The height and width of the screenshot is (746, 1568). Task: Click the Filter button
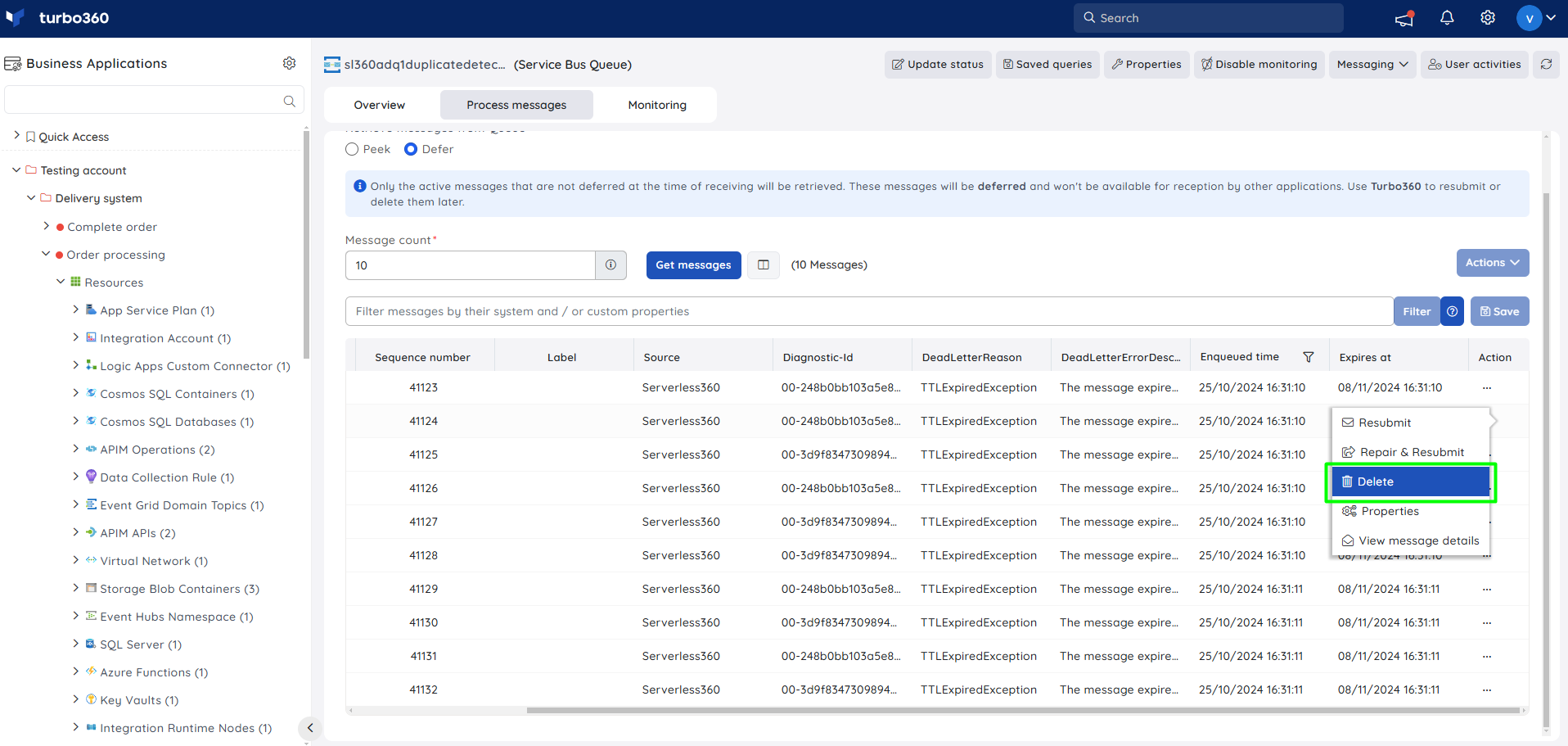[1417, 311]
